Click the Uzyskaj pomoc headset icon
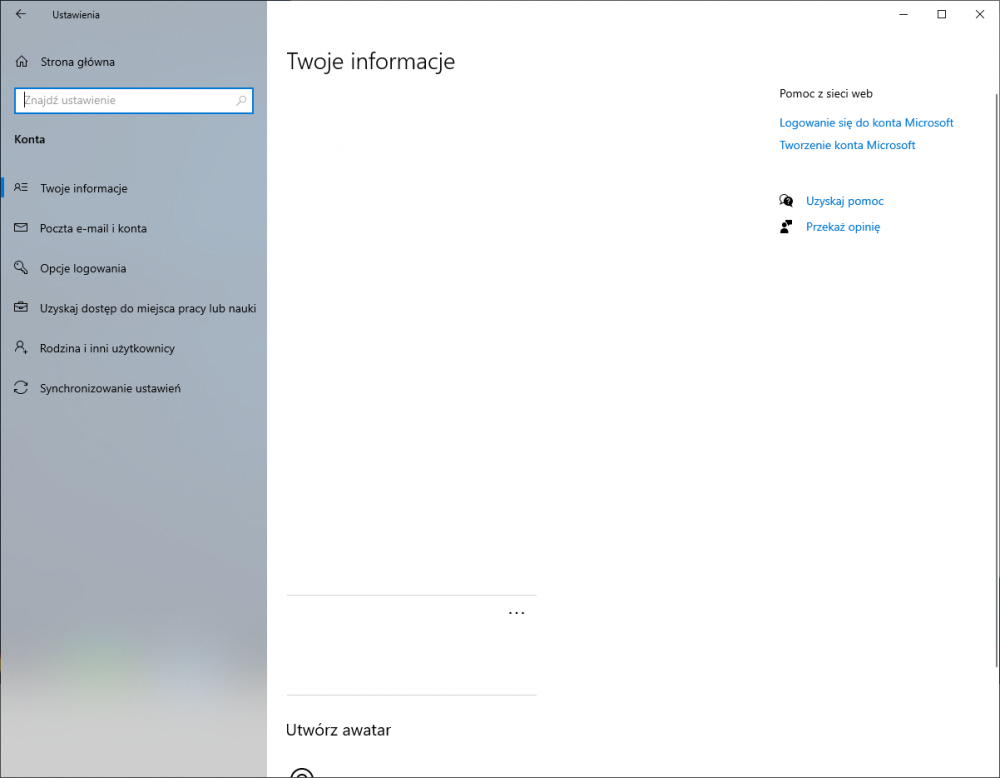The width and height of the screenshot is (1000, 778). click(x=787, y=200)
